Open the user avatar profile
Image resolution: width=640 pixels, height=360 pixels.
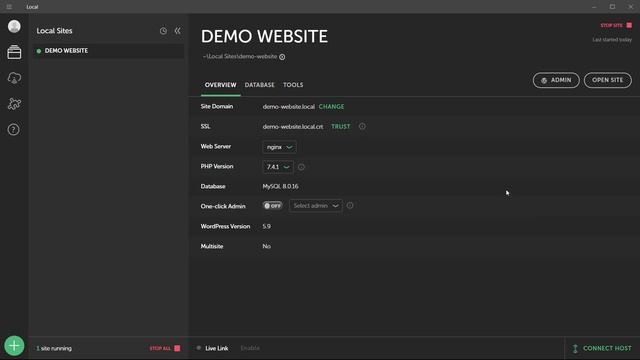click(14, 27)
